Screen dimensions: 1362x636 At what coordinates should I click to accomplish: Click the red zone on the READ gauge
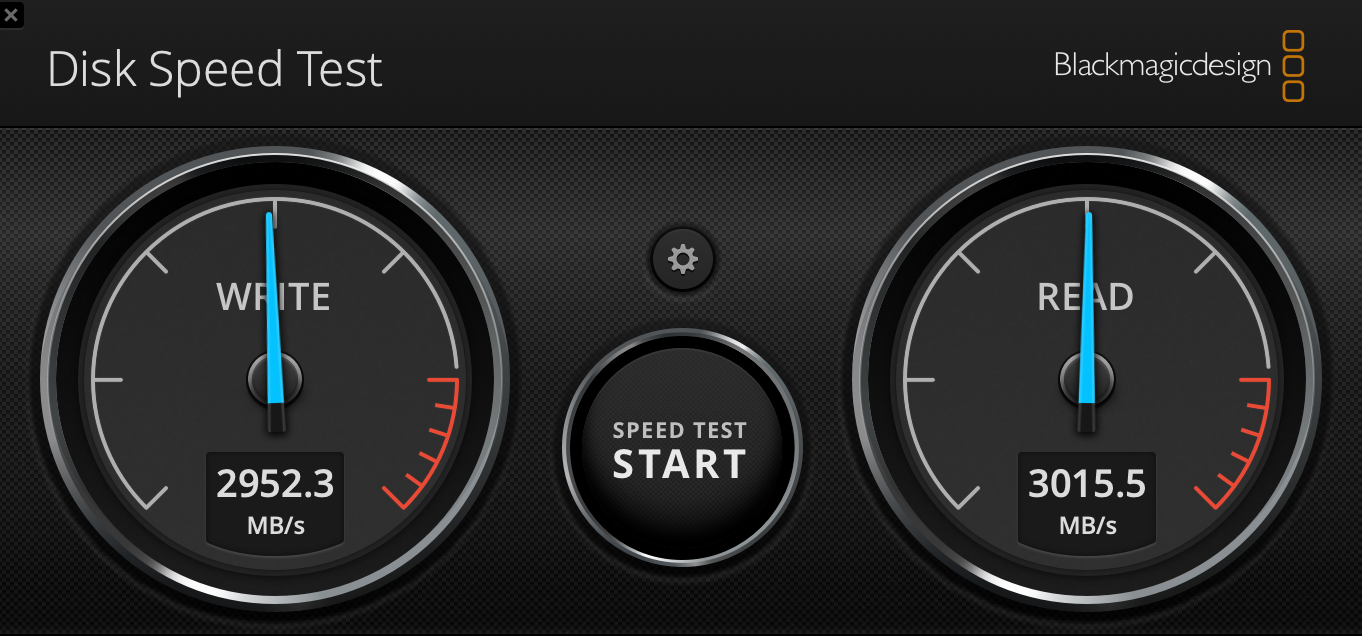(x=1244, y=440)
